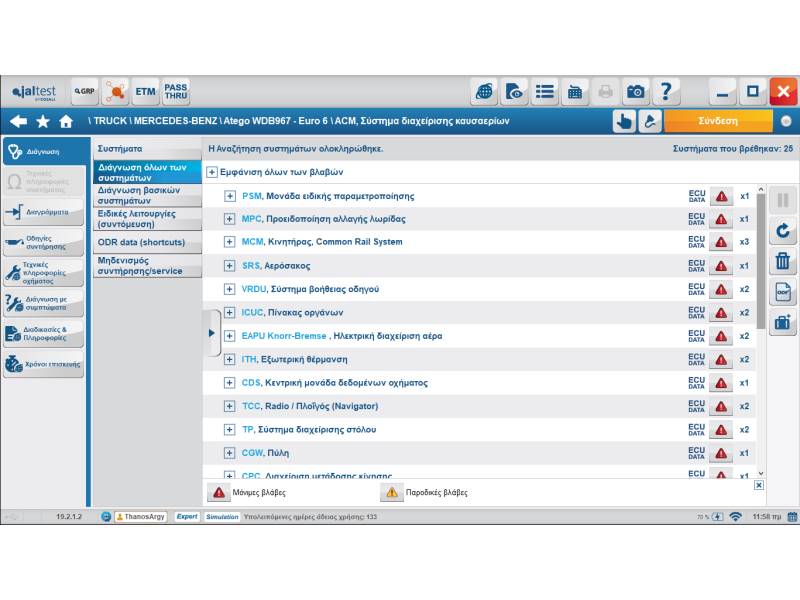Go to the home screen icon
Viewport: 800px width, 600px height.
pos(66,121)
